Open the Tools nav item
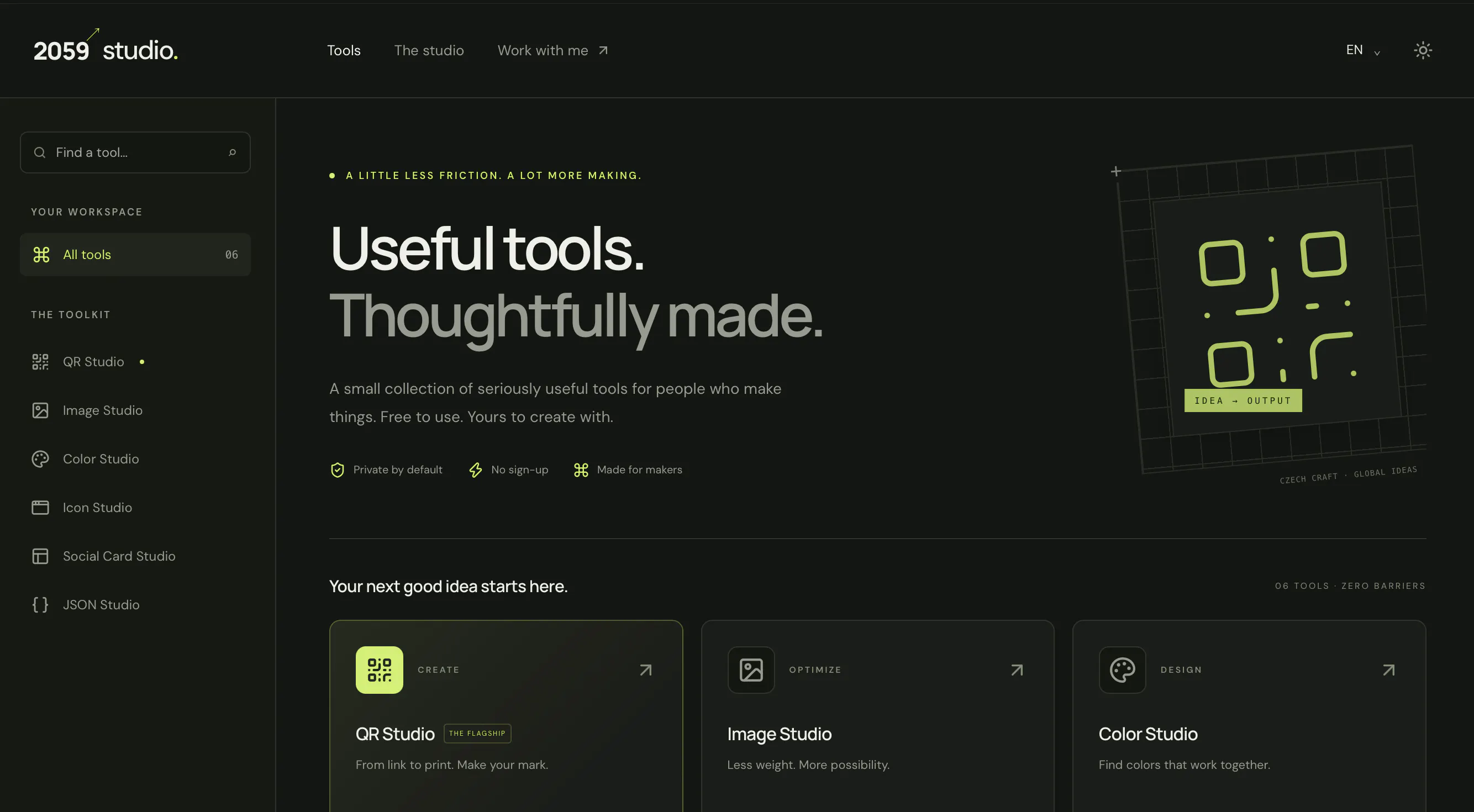This screenshot has width=1474, height=812. [344, 50]
